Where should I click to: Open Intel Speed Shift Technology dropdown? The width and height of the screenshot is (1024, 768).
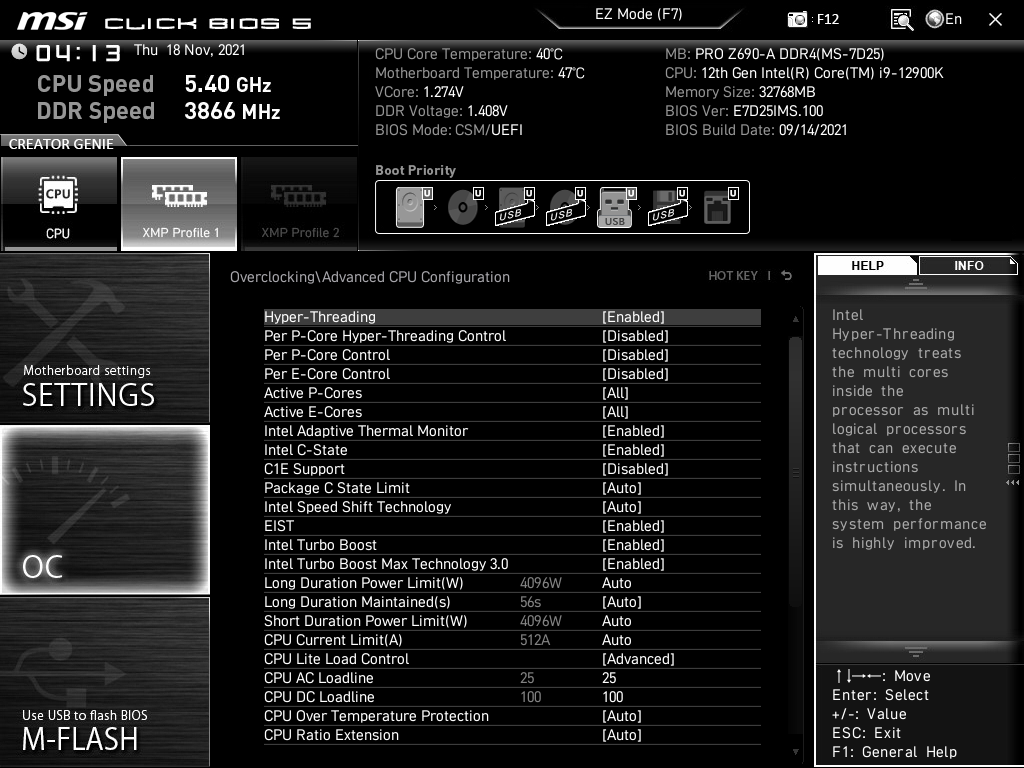pyautogui.click(x=622, y=507)
